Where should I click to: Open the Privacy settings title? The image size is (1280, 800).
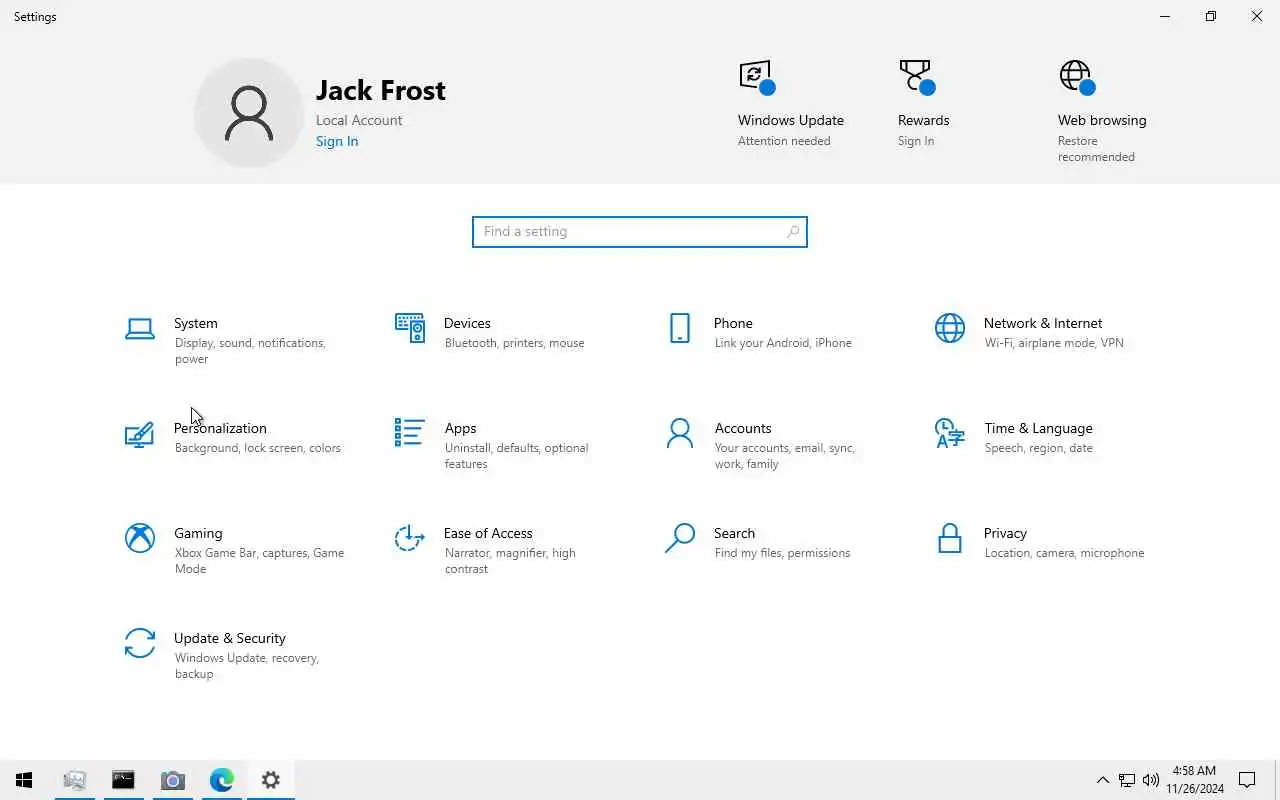pyautogui.click(x=1005, y=533)
